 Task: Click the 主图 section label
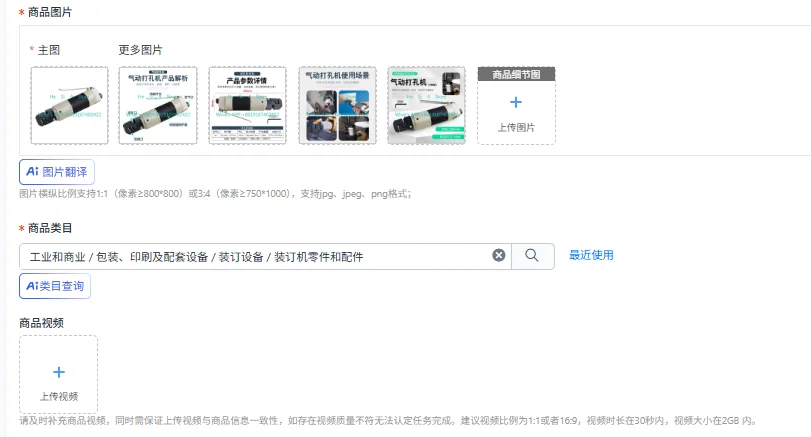49,50
